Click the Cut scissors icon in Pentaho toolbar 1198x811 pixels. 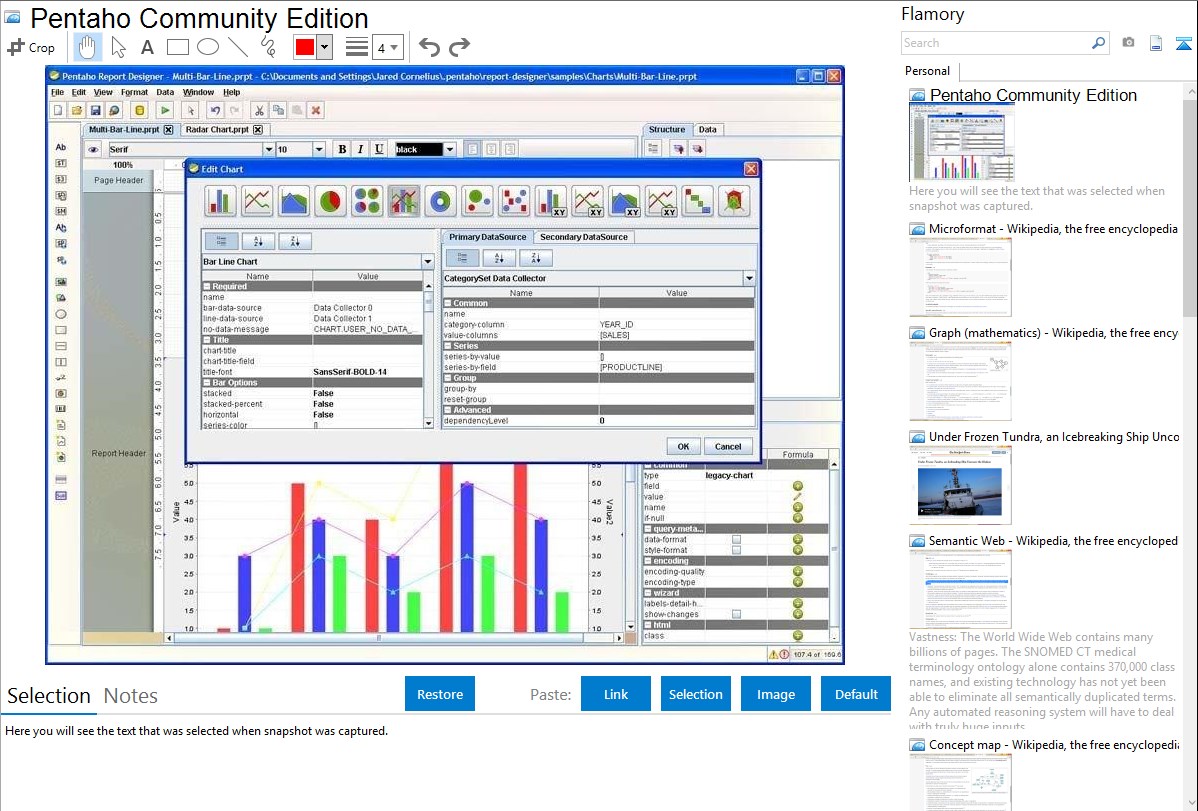point(259,110)
